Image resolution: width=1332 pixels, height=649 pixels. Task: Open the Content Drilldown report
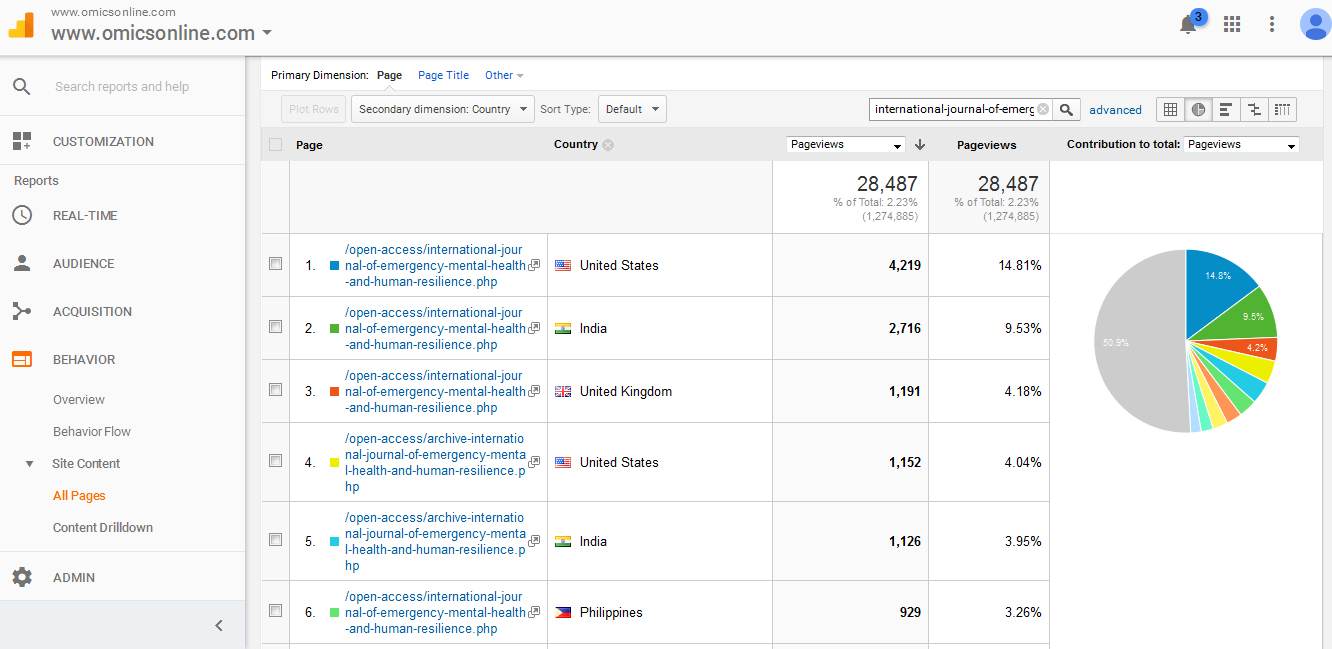(x=103, y=527)
